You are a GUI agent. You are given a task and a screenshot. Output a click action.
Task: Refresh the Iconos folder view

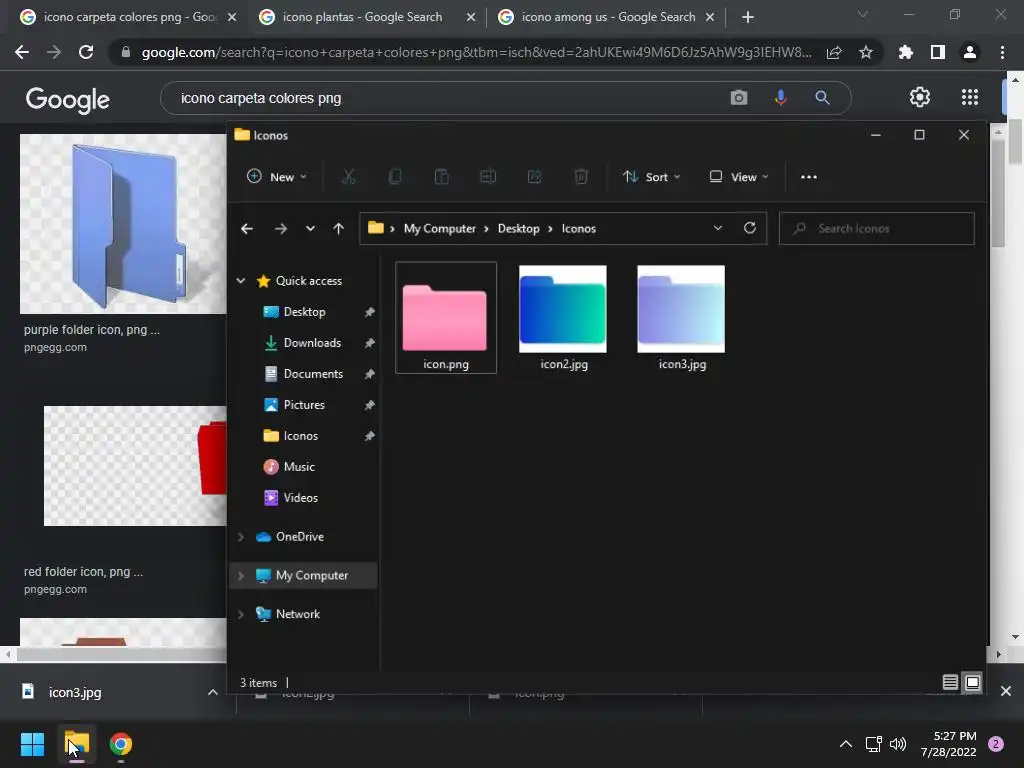pyautogui.click(x=750, y=228)
